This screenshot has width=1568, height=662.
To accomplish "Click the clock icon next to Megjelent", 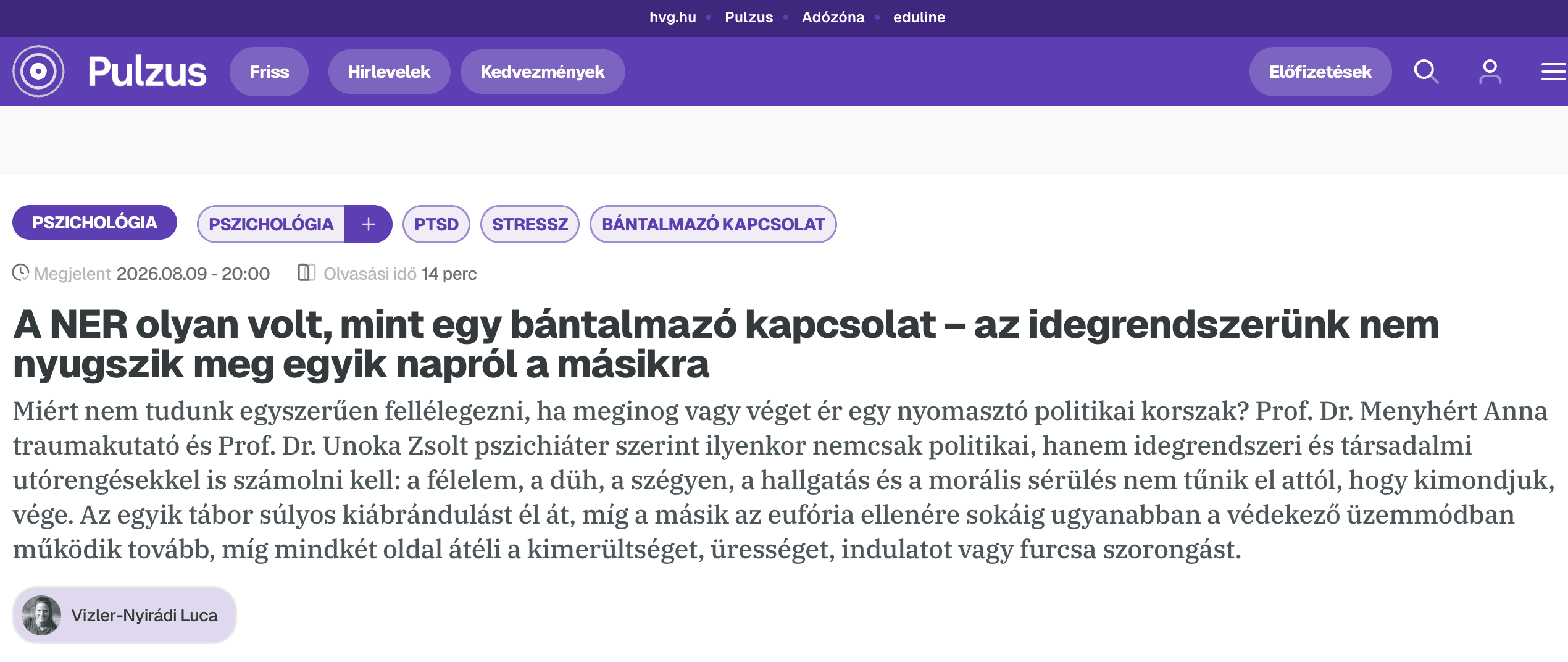I will pyautogui.click(x=21, y=272).
